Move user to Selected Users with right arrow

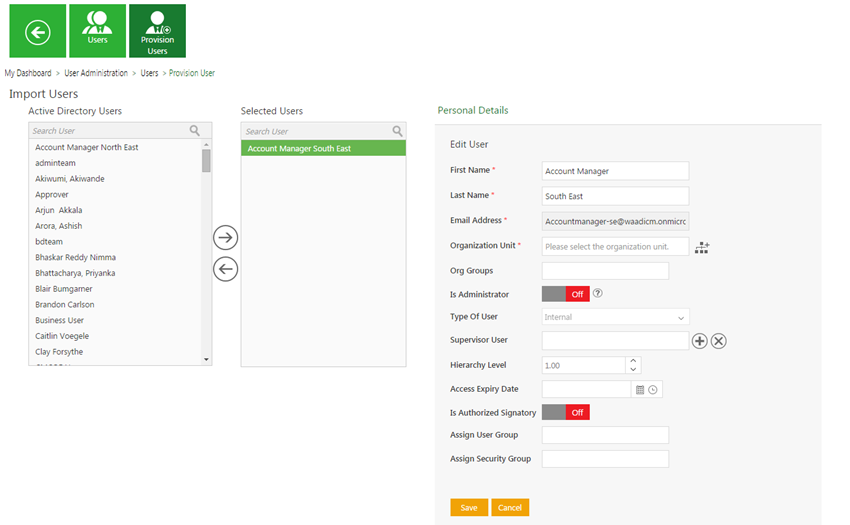pyautogui.click(x=226, y=238)
